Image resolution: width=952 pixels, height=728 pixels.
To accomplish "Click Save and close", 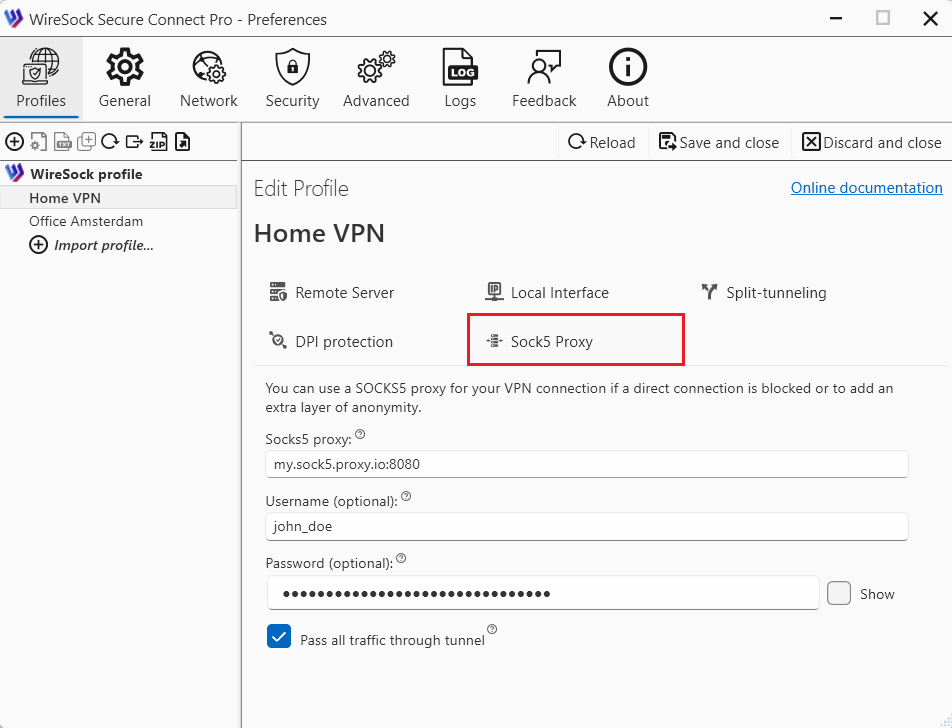I will 718,142.
